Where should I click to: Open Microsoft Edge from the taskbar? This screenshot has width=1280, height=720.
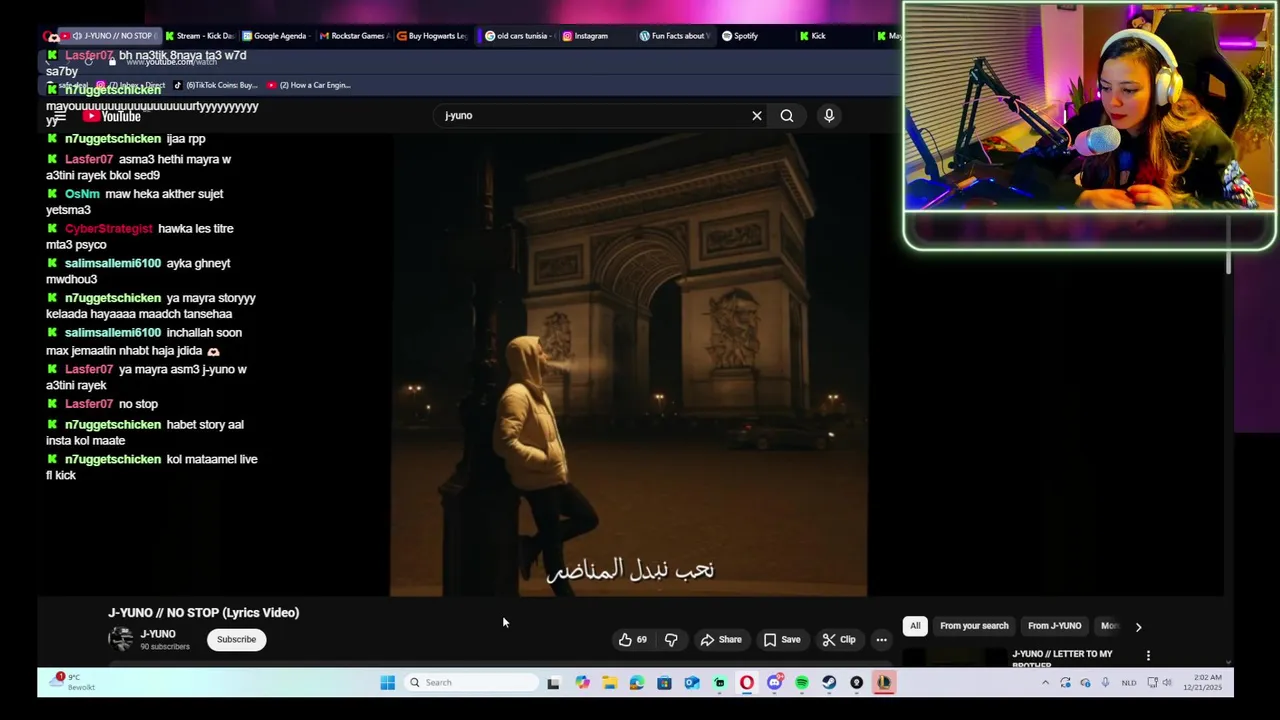636,683
